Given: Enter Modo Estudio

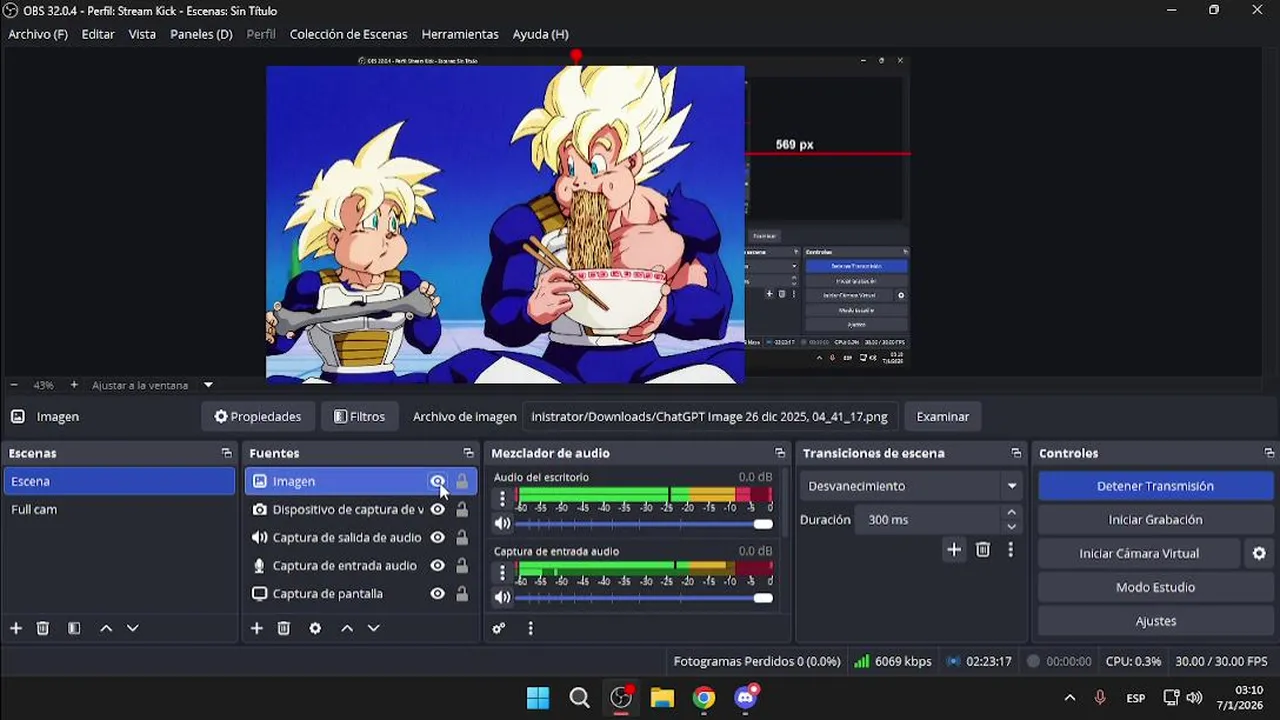Looking at the screenshot, I should pos(1155,587).
